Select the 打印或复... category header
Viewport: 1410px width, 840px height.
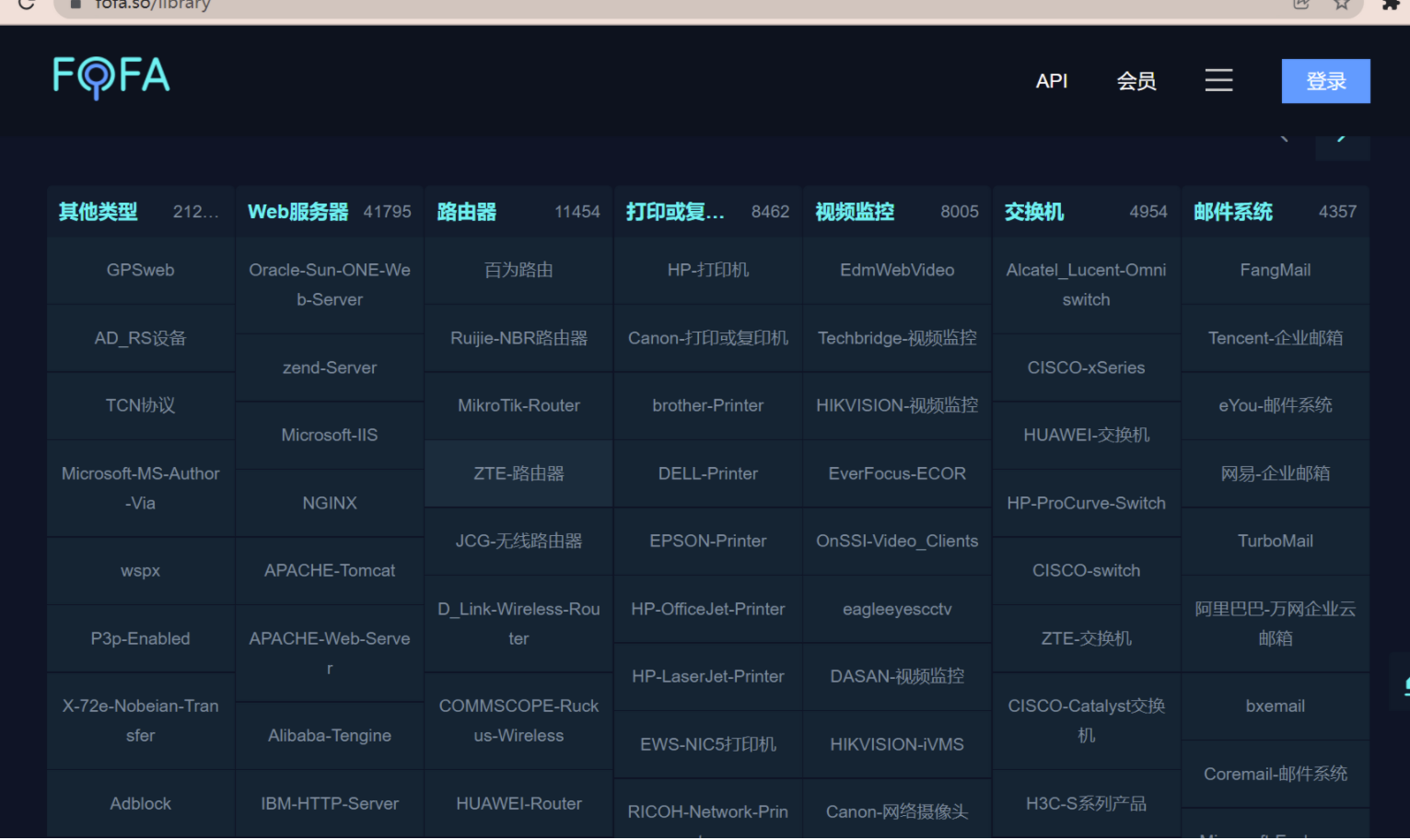coord(675,212)
